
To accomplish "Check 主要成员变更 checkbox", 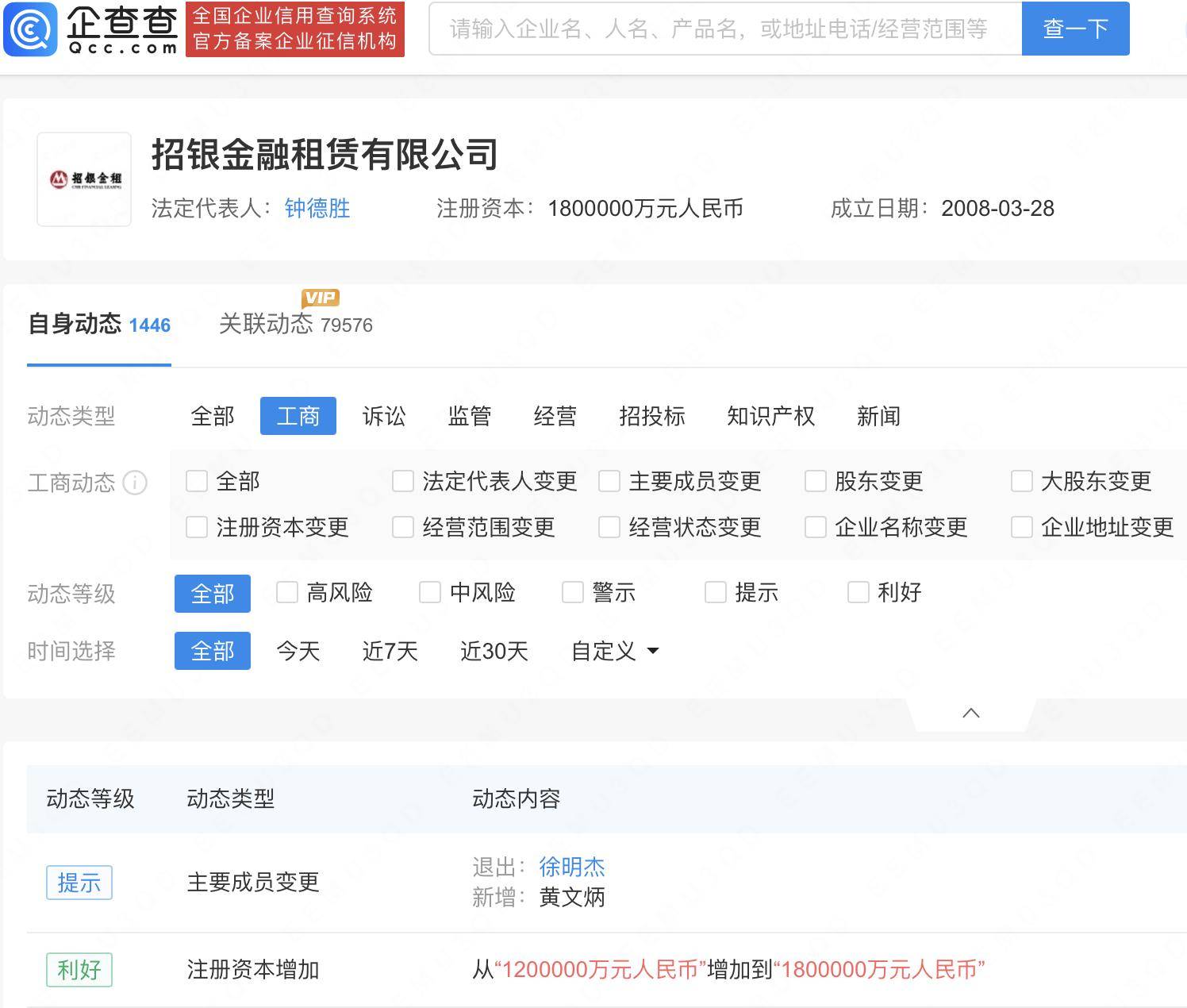I will 609,481.
